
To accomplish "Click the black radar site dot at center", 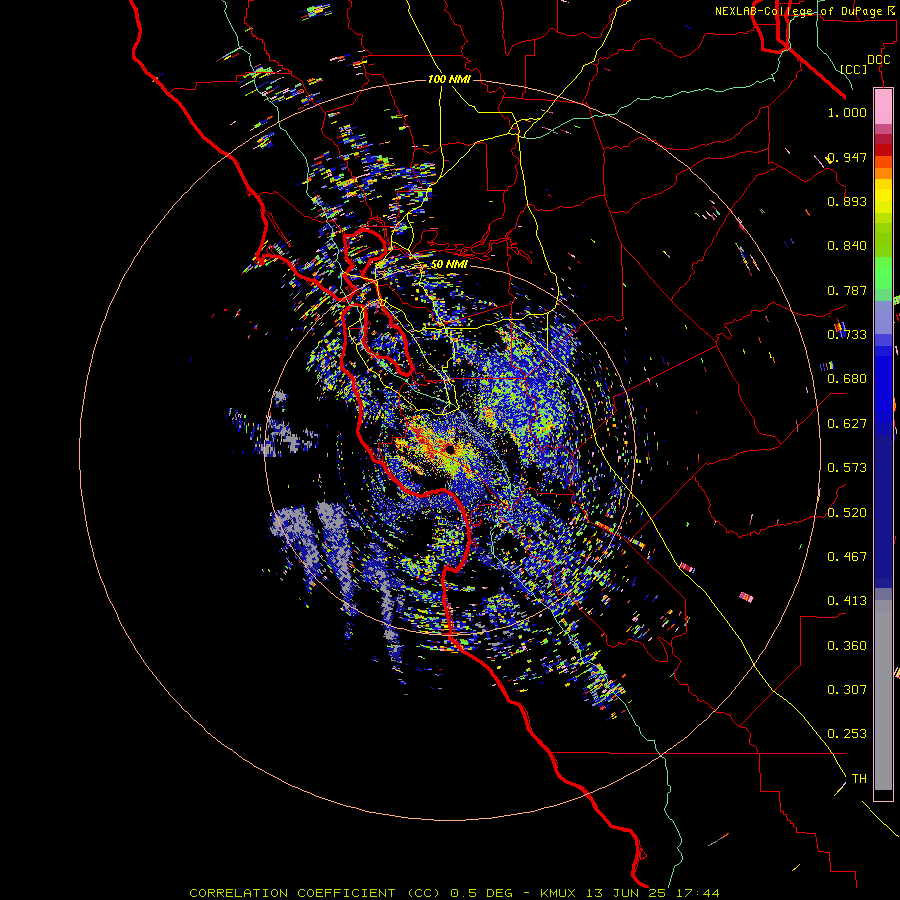I will pyautogui.click(x=450, y=449).
